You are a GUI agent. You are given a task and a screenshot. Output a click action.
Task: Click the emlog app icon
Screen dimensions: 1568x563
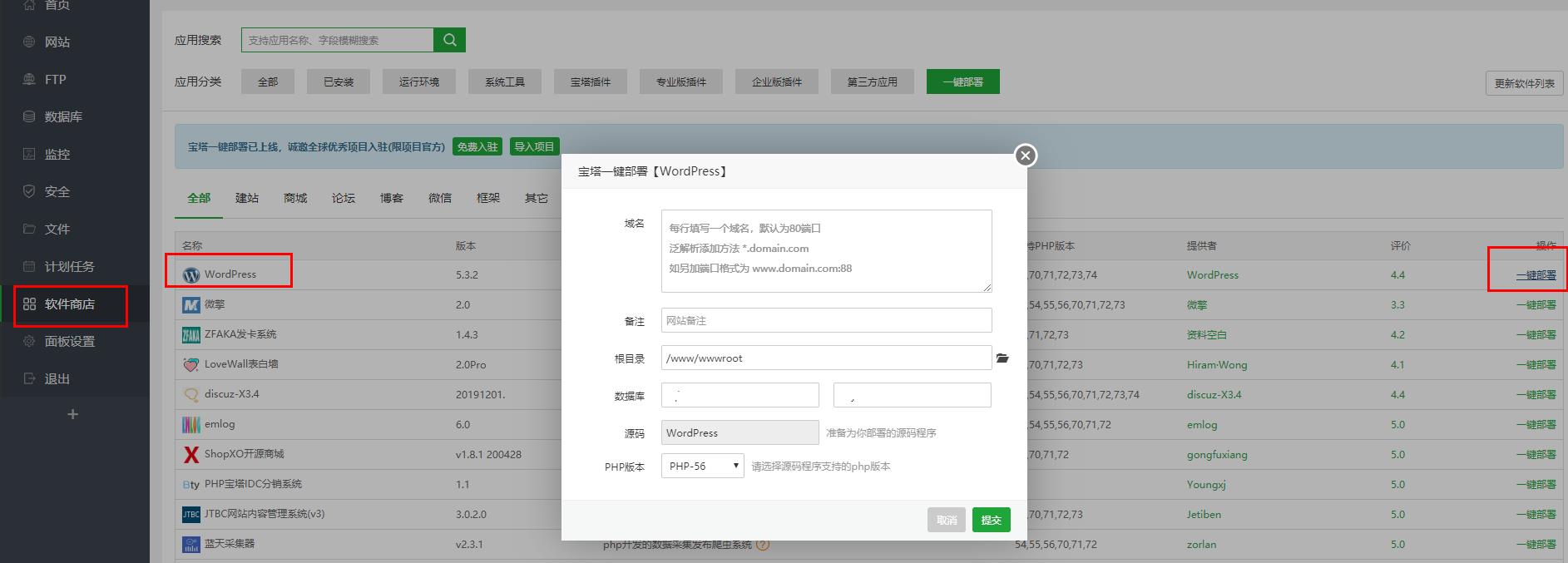[191, 424]
